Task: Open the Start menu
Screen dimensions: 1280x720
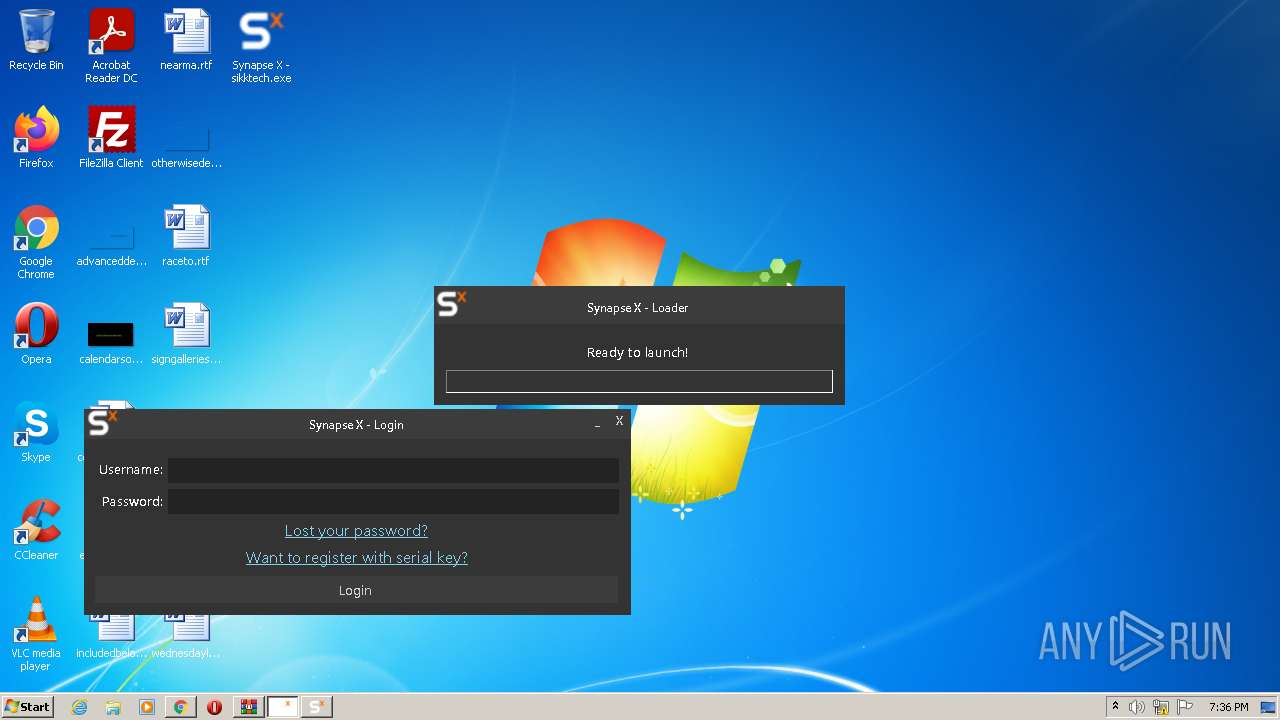Action: coord(28,707)
